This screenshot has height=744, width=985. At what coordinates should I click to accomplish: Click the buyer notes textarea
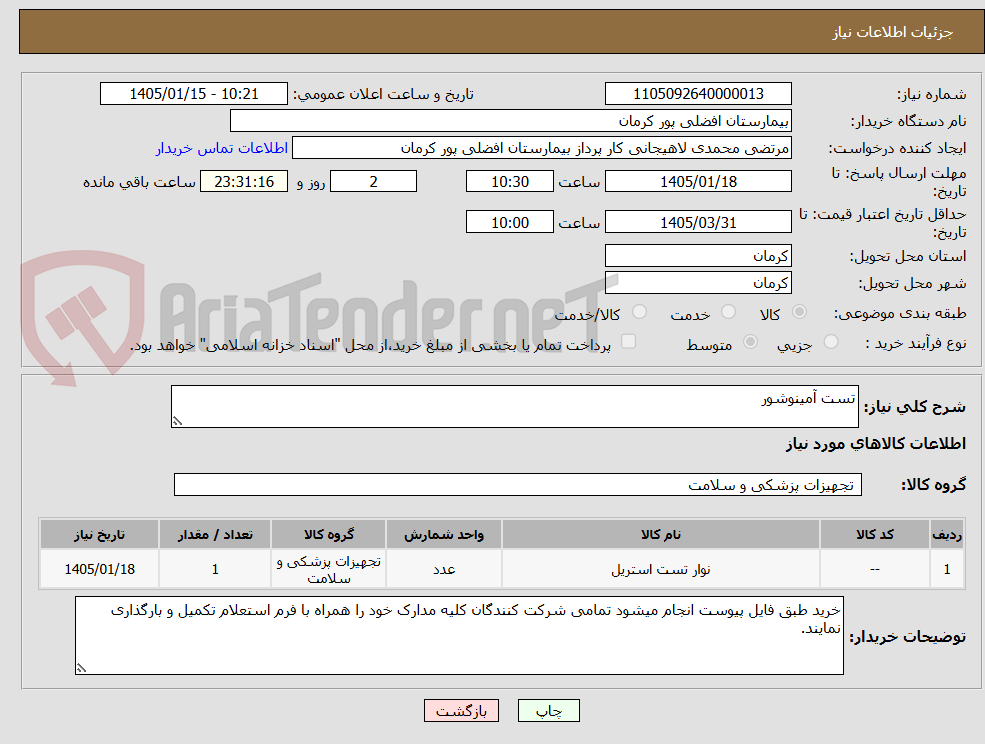coord(459,635)
